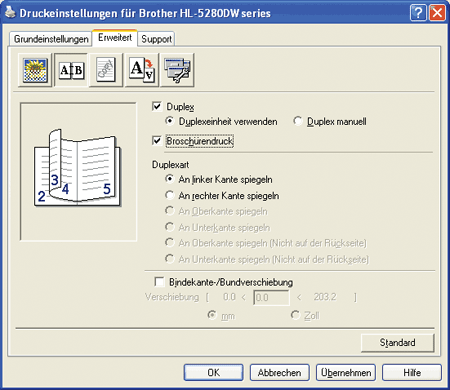Open the Device Options icon with wrench
The height and width of the screenshot is (390, 450).
pos(177,70)
